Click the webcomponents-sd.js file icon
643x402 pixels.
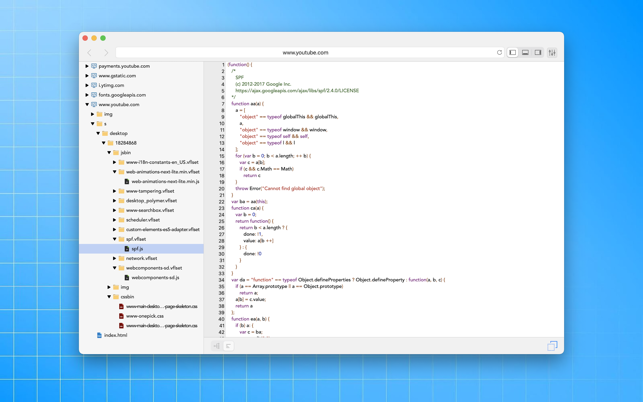click(127, 278)
